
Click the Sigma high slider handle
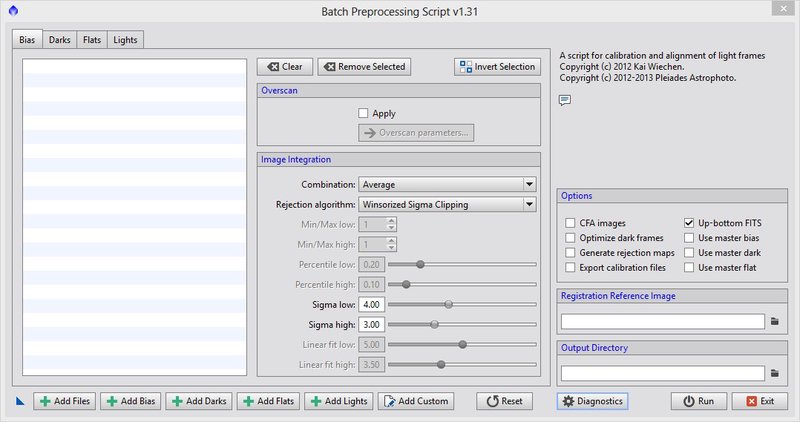click(434, 325)
